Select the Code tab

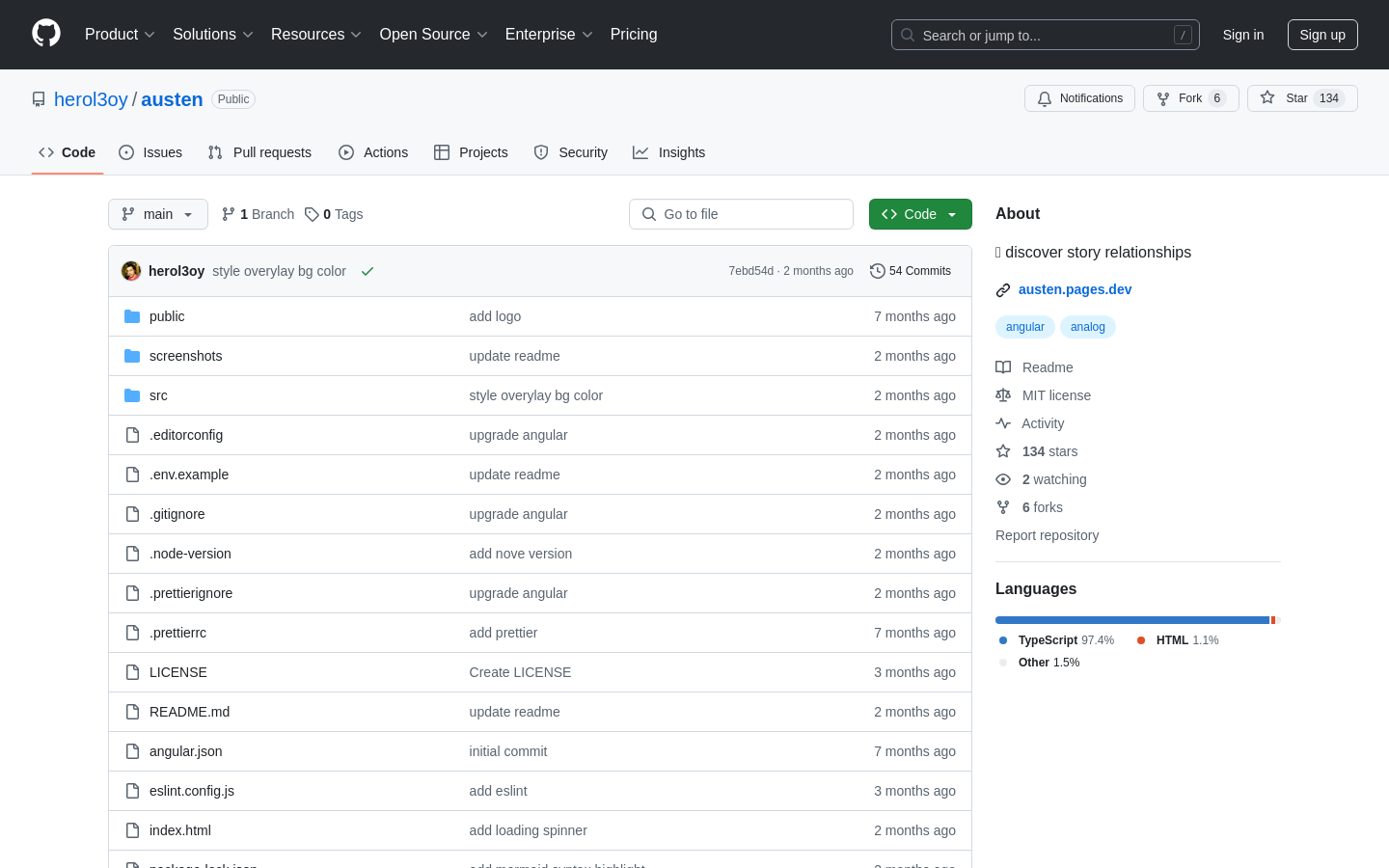tap(68, 152)
